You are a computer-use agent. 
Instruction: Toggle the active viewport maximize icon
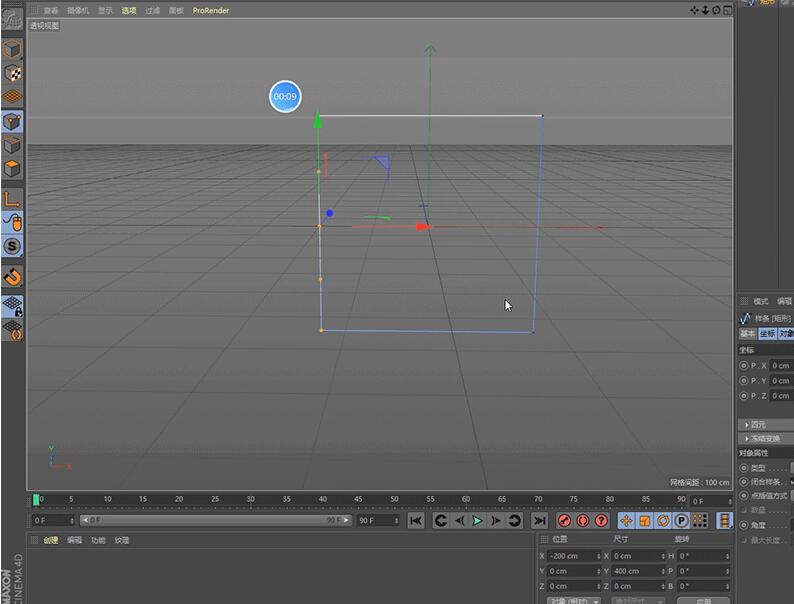click(x=727, y=10)
